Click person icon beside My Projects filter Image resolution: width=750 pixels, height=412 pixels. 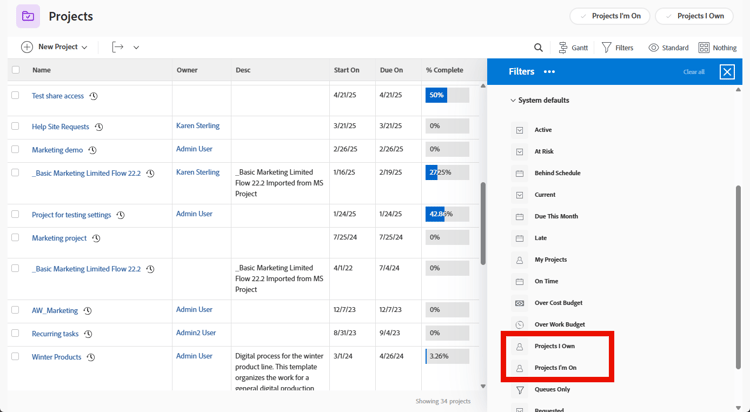pos(519,260)
